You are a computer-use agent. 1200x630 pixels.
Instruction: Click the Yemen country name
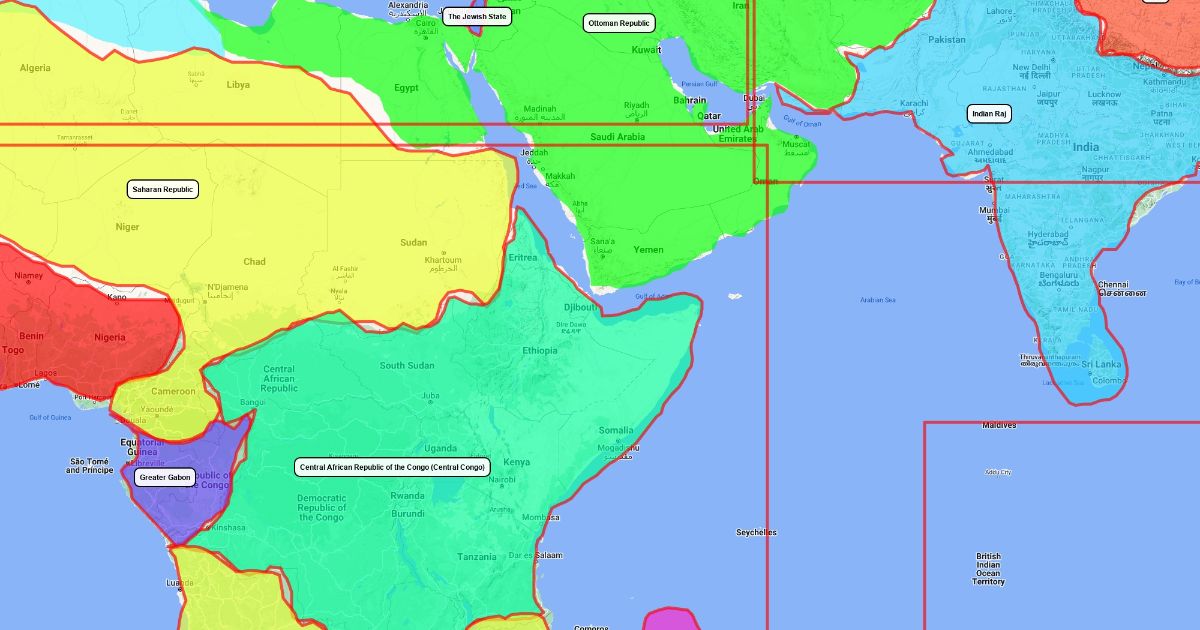tap(648, 250)
